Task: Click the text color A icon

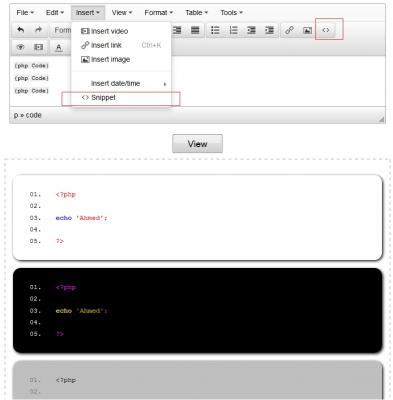Action: 59,47
